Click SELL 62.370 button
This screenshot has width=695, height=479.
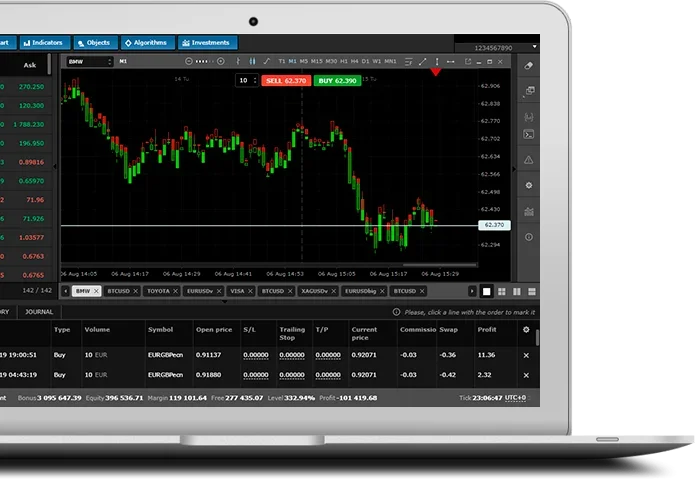(286, 81)
